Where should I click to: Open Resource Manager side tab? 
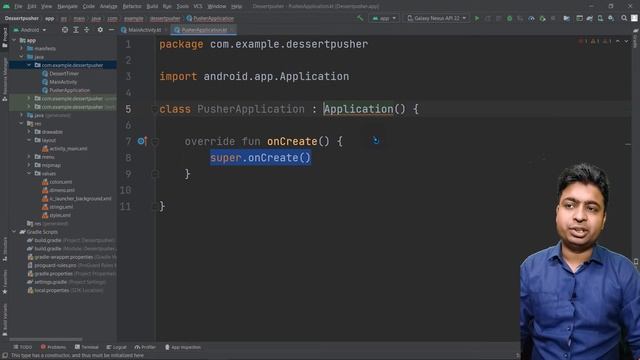[5, 79]
